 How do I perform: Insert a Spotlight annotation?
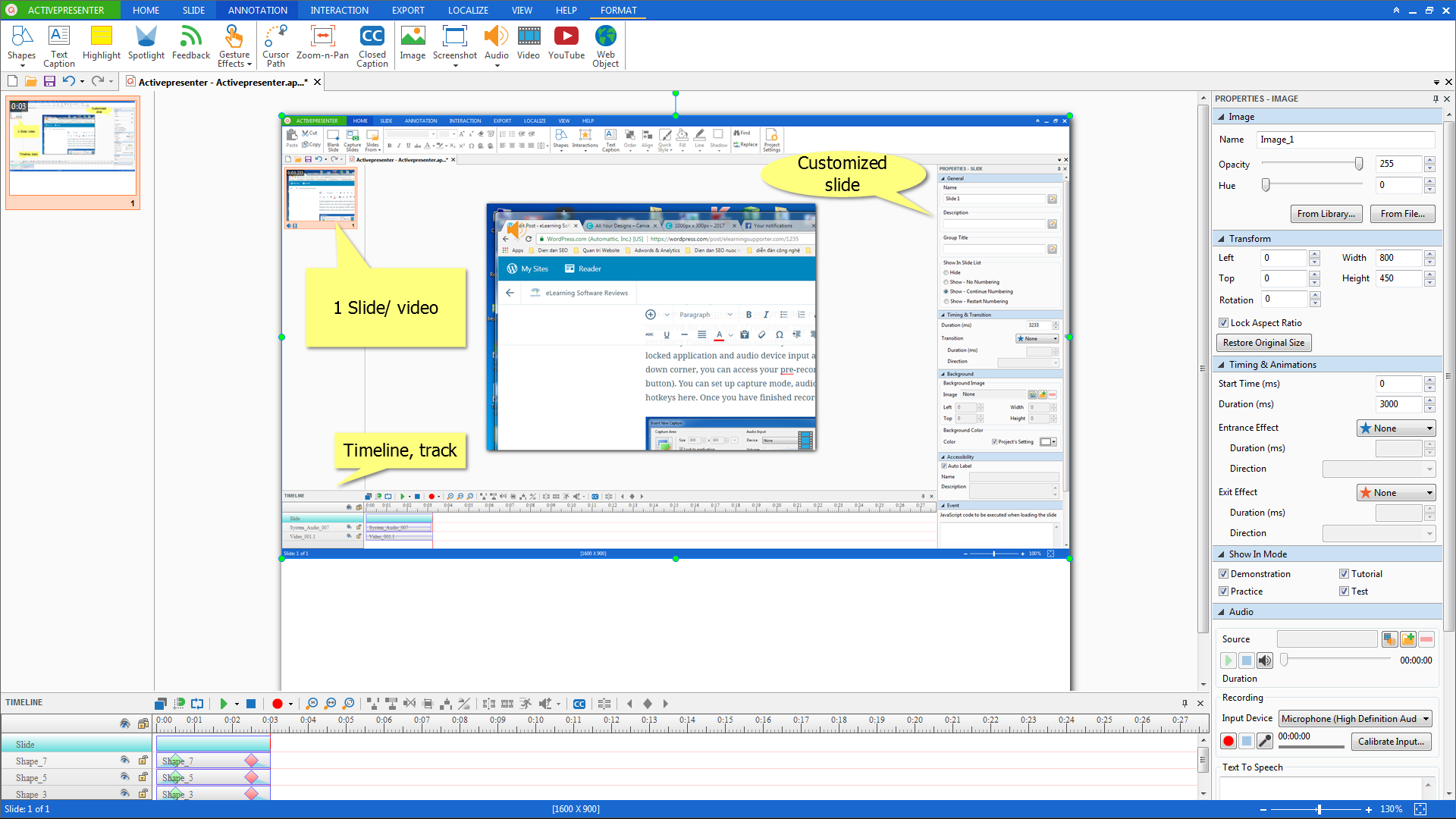(x=146, y=42)
